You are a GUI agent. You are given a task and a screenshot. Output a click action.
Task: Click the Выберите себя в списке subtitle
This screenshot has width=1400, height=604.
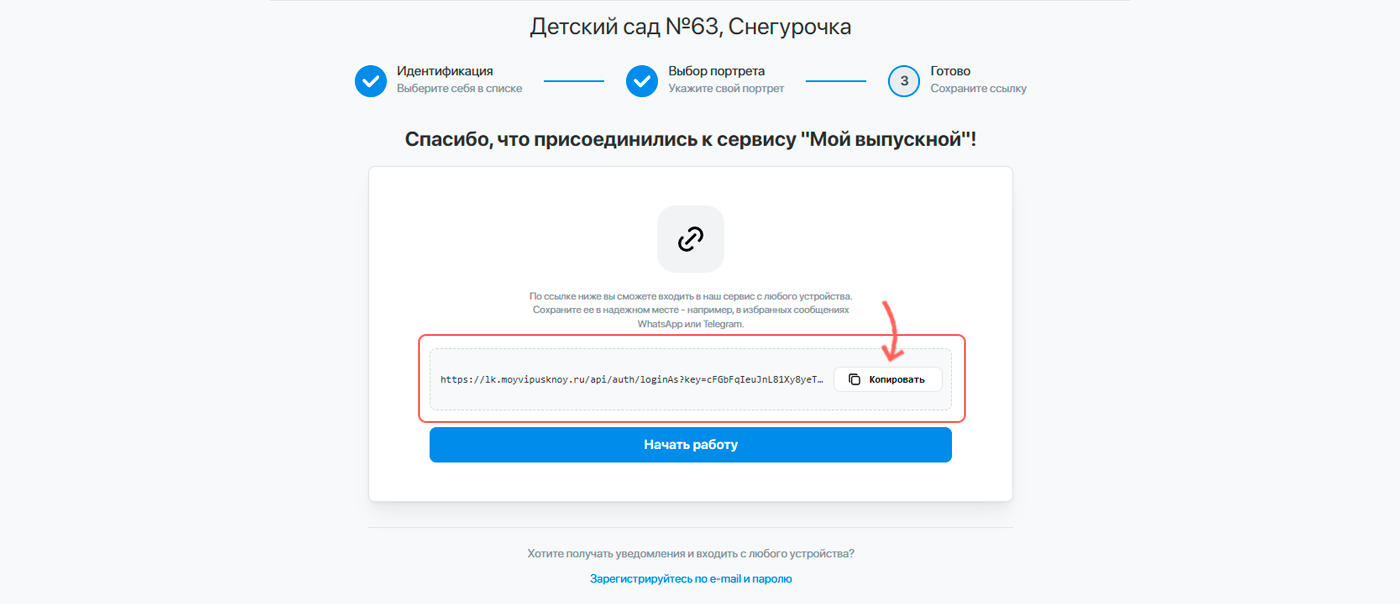click(459, 89)
